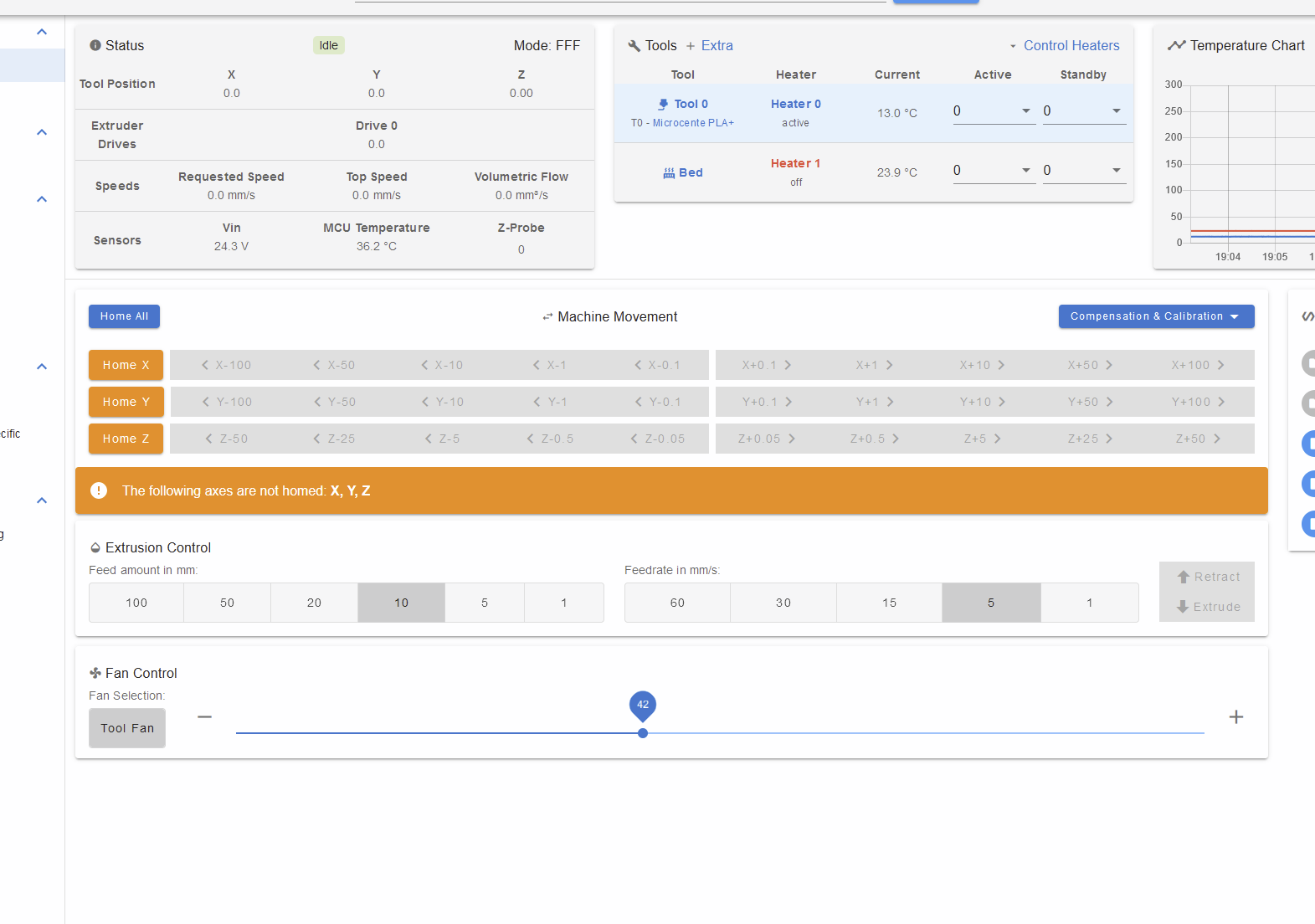The image size is (1315, 924).
Task: Move X axis by X-100
Action: click(x=226, y=365)
